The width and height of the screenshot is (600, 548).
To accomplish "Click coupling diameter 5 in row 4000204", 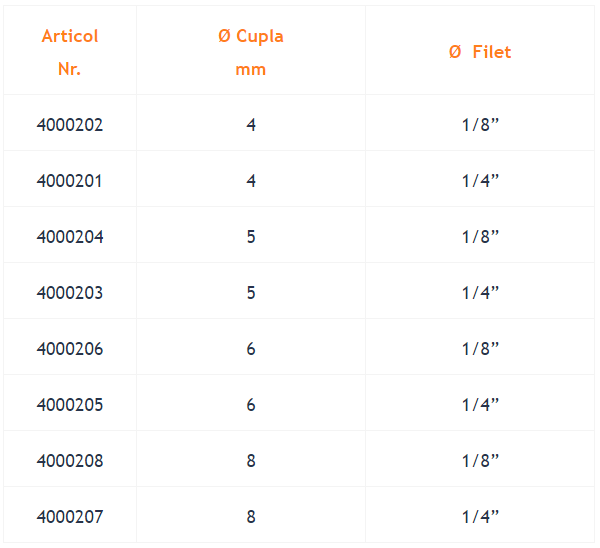I will click(251, 237).
